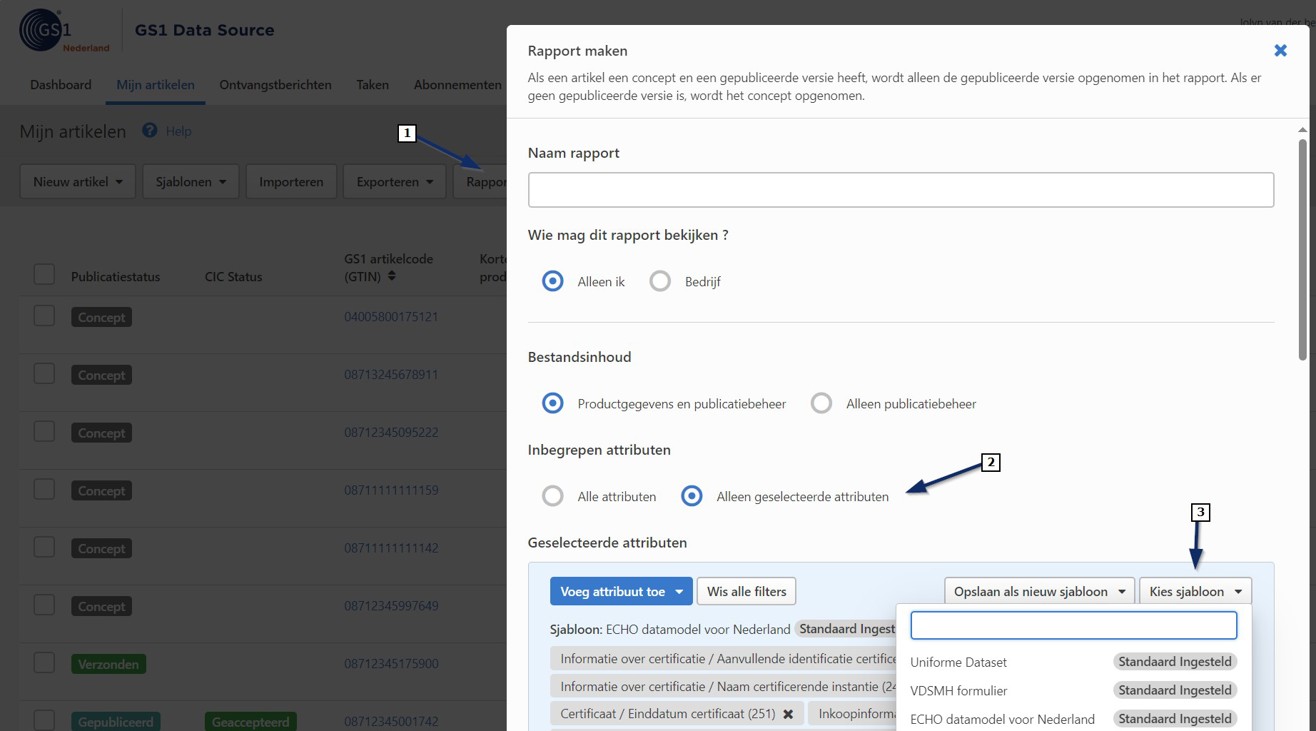This screenshot has width=1316, height=731.
Task: Close the Rapport maken dialog
Action: pyautogui.click(x=1280, y=50)
